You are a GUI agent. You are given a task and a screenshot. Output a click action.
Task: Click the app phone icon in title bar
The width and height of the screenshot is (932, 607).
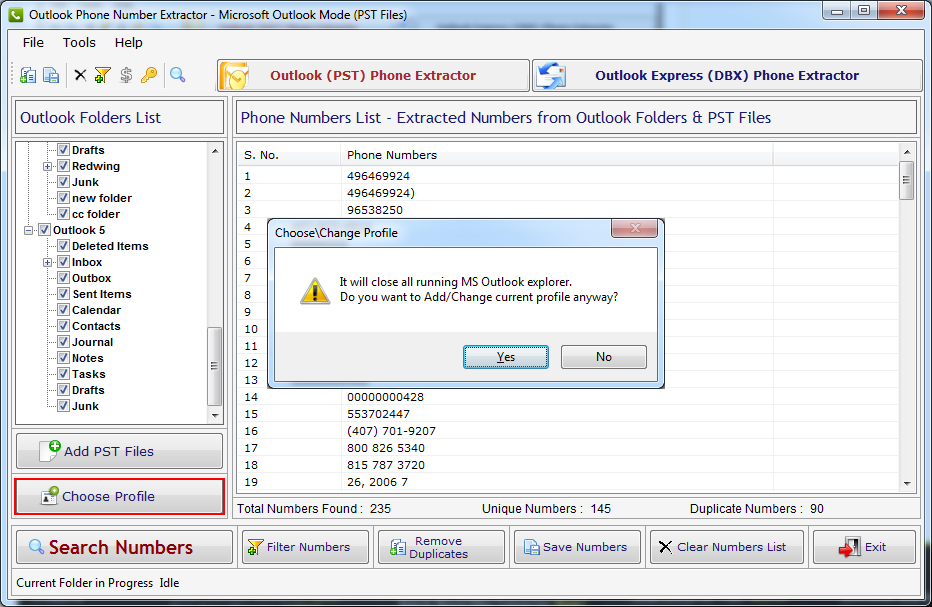click(x=16, y=15)
